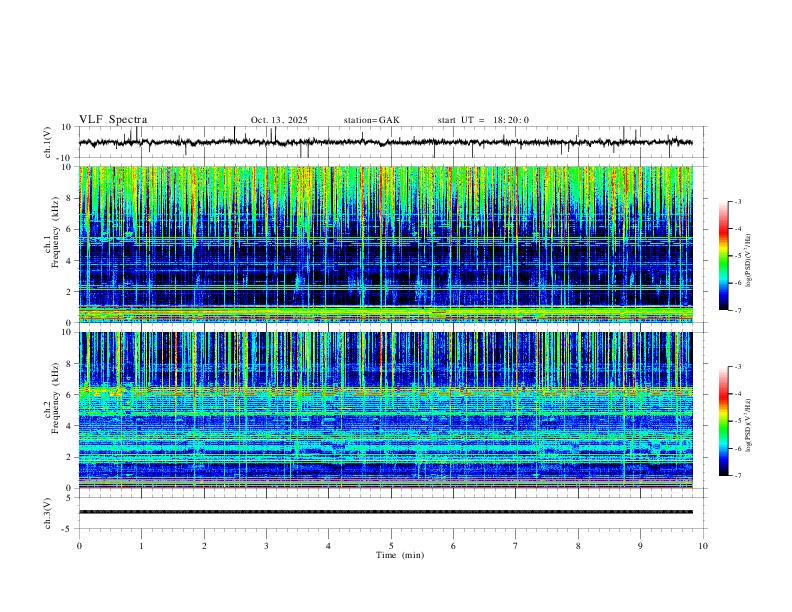Click time axis tick label "5"
The image size is (792, 612).
click(x=391, y=546)
